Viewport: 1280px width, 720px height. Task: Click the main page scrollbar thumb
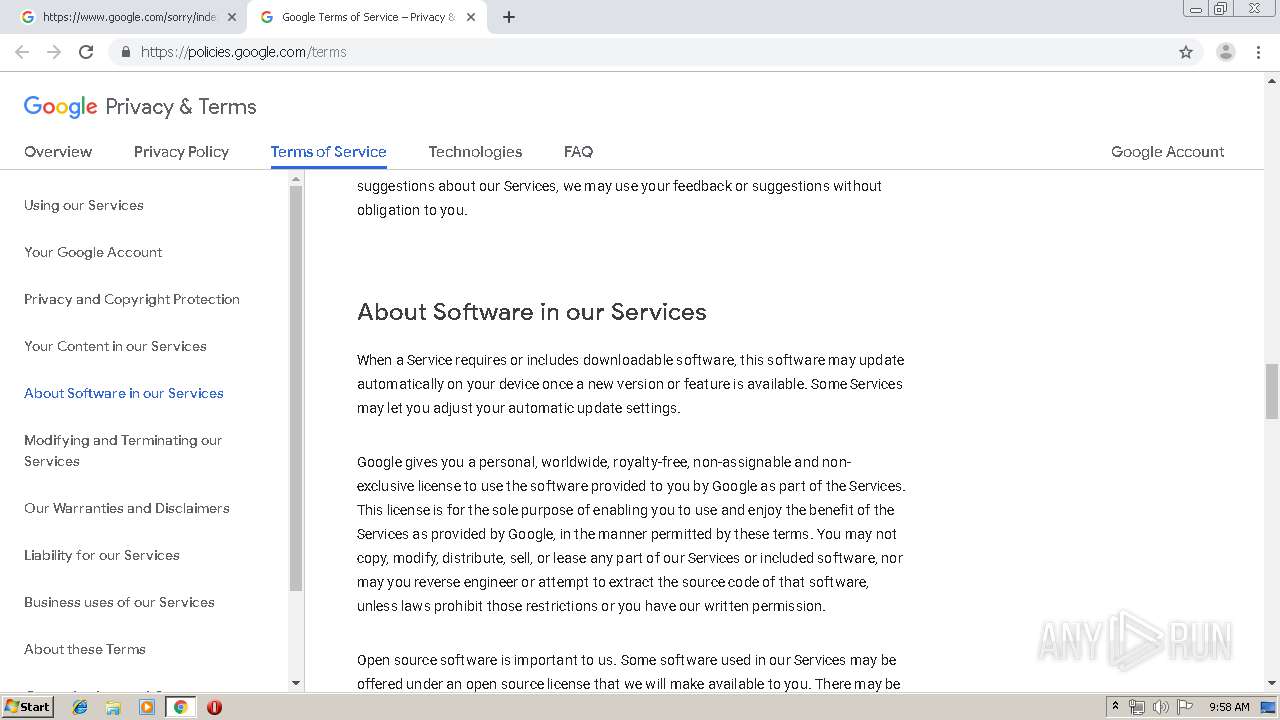(1271, 391)
